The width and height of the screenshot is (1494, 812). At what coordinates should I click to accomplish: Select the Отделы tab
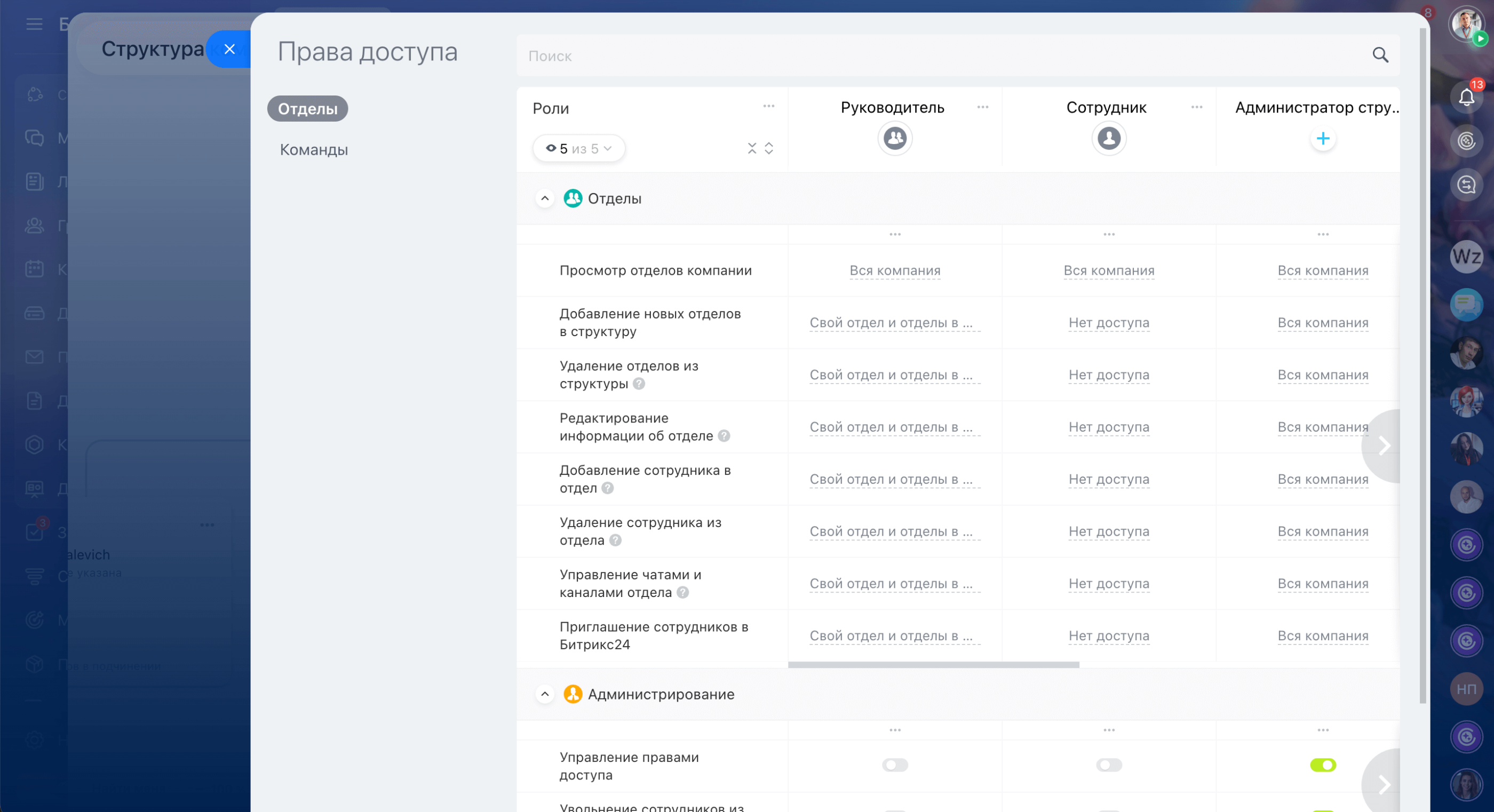[x=307, y=108]
